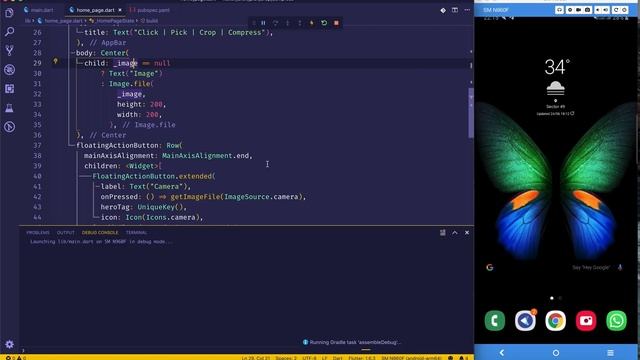Click line number 37 in the gutter
Image resolution: width=640 pixels, height=360 pixels.
37,145
